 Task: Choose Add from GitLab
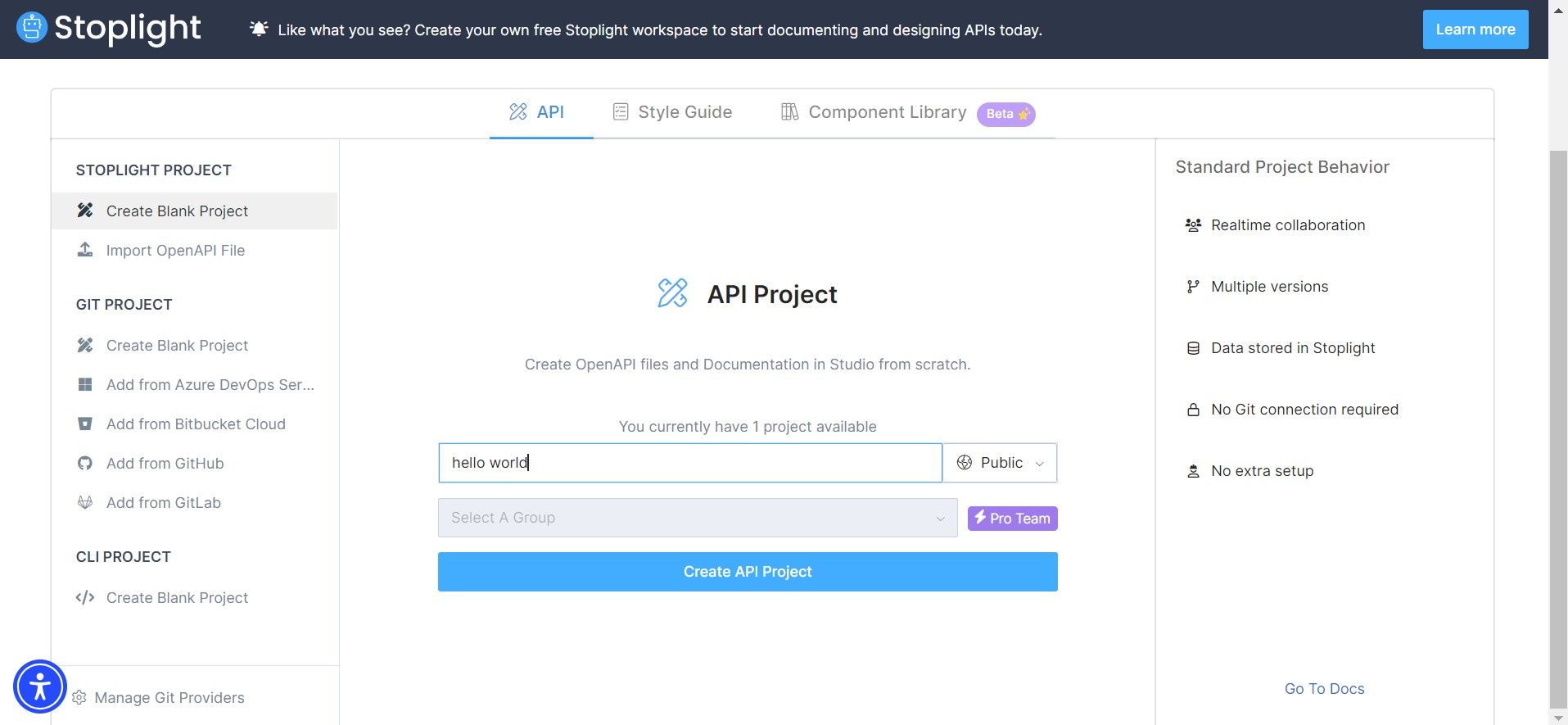194,502
